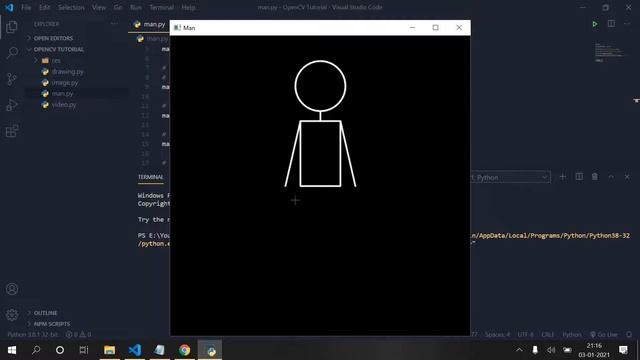Image resolution: width=640 pixels, height=360 pixels.
Task: Open Explorer panel more actions ellipsis
Action: tap(115, 24)
